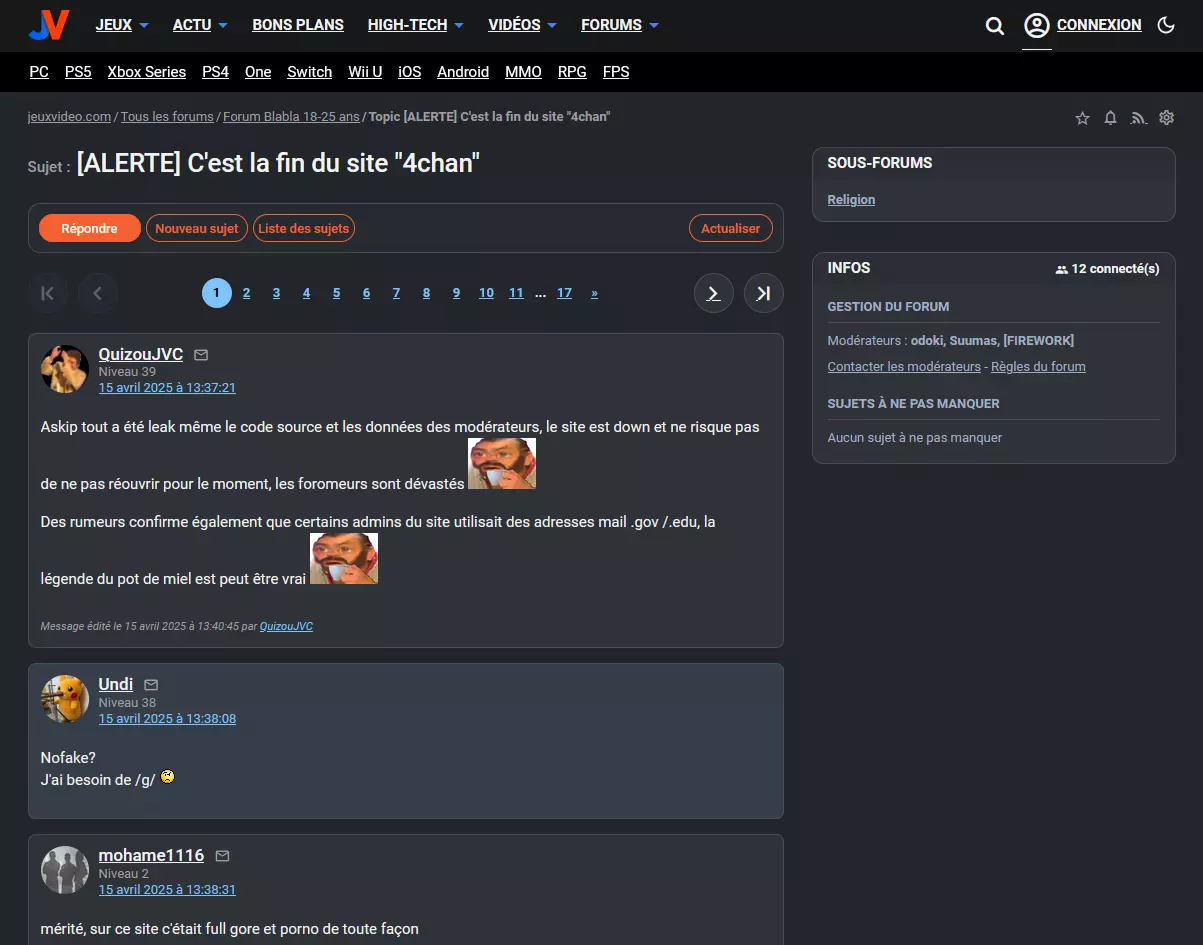Go to page 17 of topic

coord(564,293)
